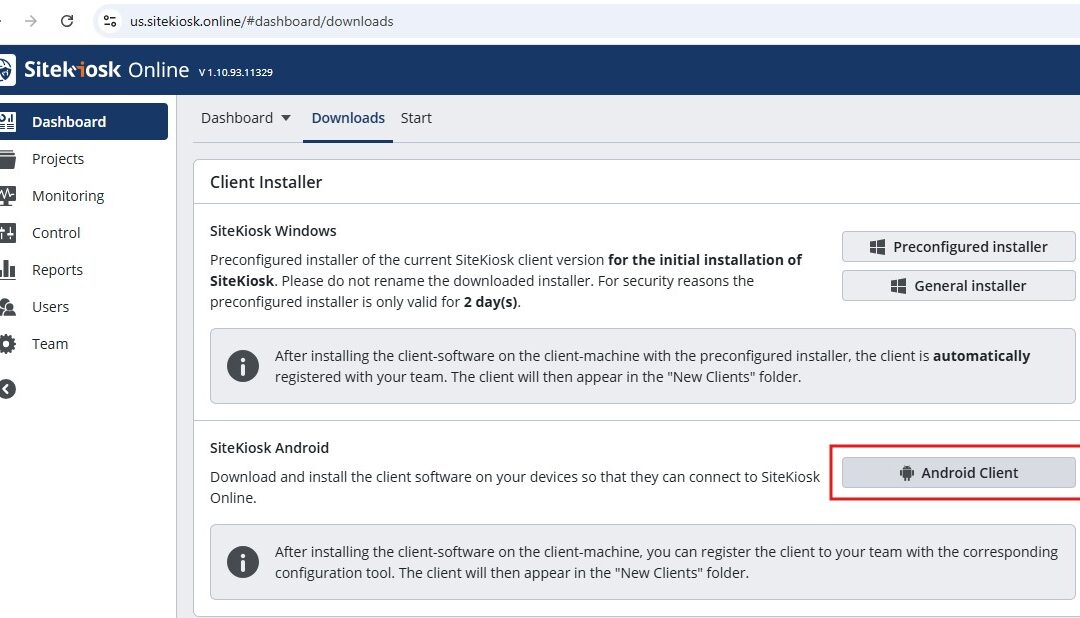Open the Dashboard sidebar item
This screenshot has height=618, width=1080.
pos(83,121)
